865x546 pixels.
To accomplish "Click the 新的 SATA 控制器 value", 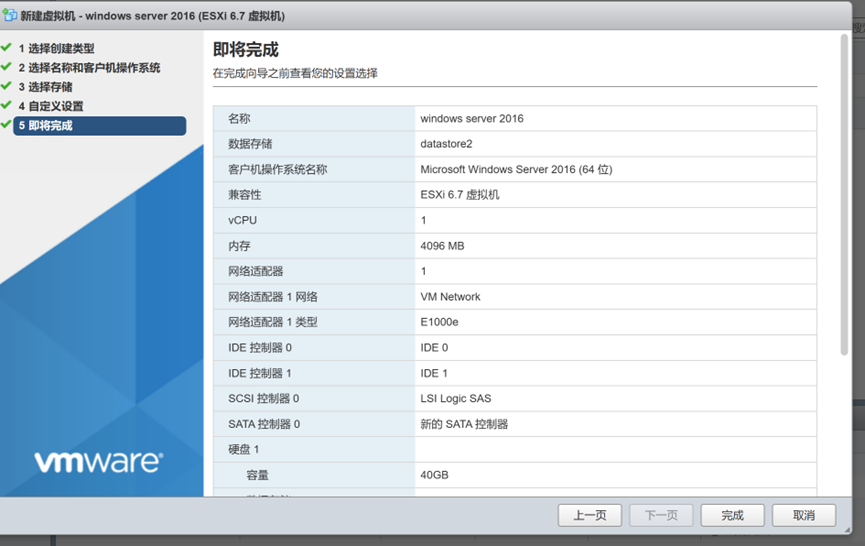I will point(464,424).
